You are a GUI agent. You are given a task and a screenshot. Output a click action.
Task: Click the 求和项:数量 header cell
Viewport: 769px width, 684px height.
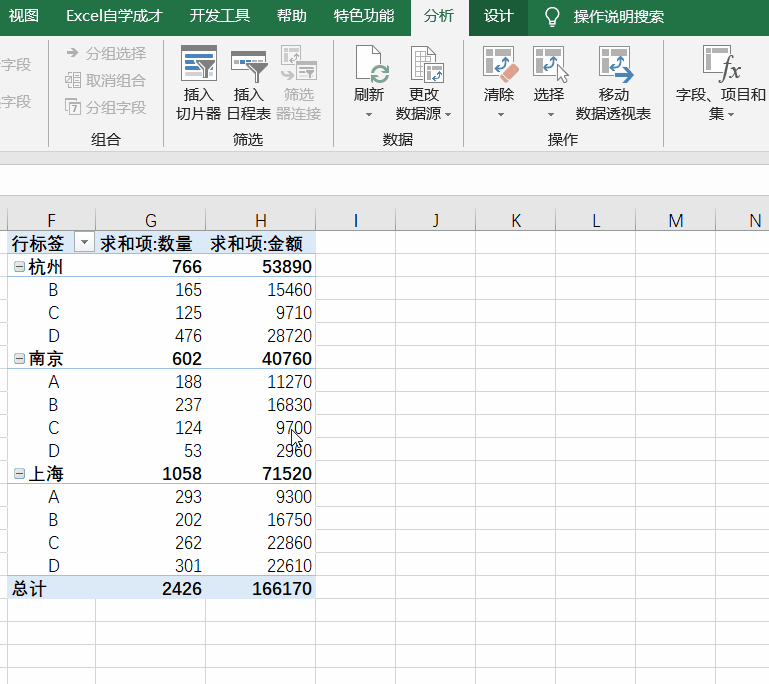pos(151,243)
